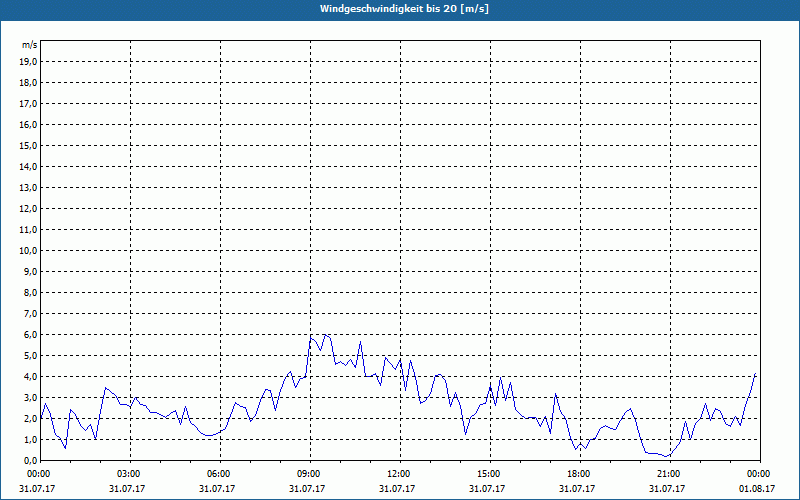Click the 18:00 time axis label

tap(580, 474)
